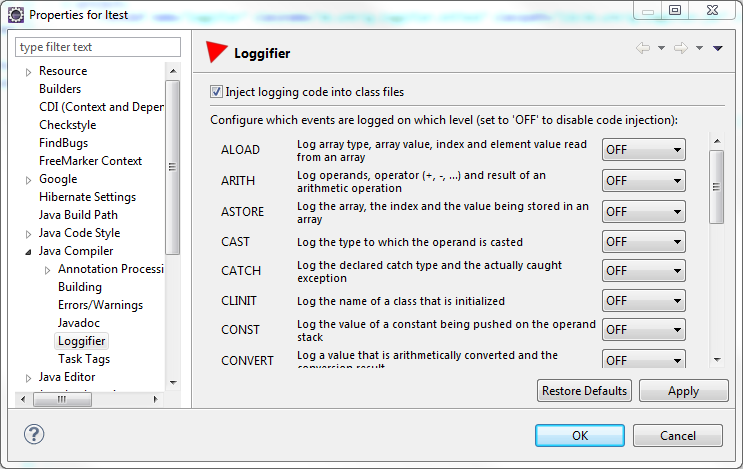Expand the Annotation Processing node
743x469 pixels.
(47, 270)
